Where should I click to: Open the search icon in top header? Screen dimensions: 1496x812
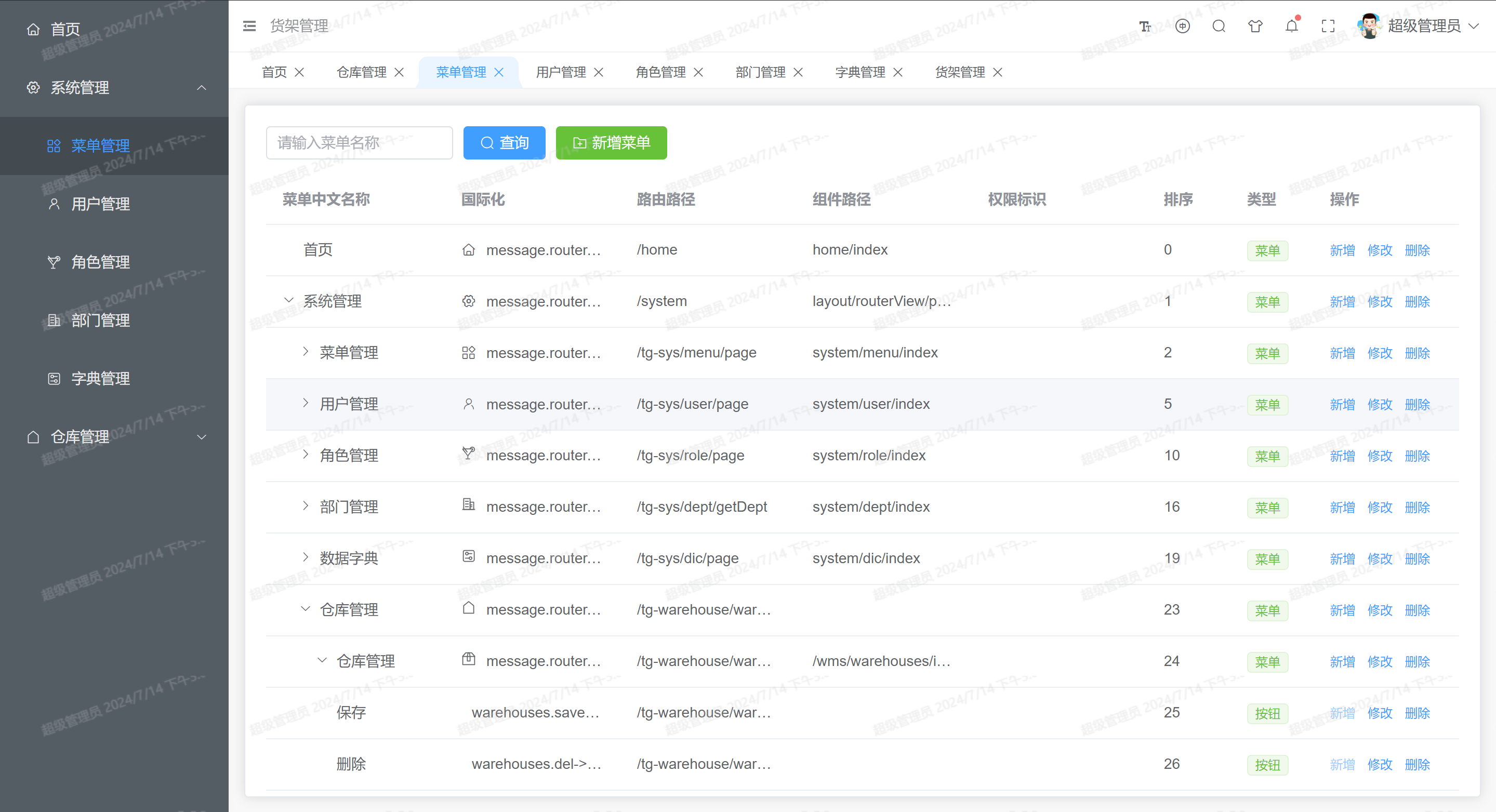[x=1219, y=26]
